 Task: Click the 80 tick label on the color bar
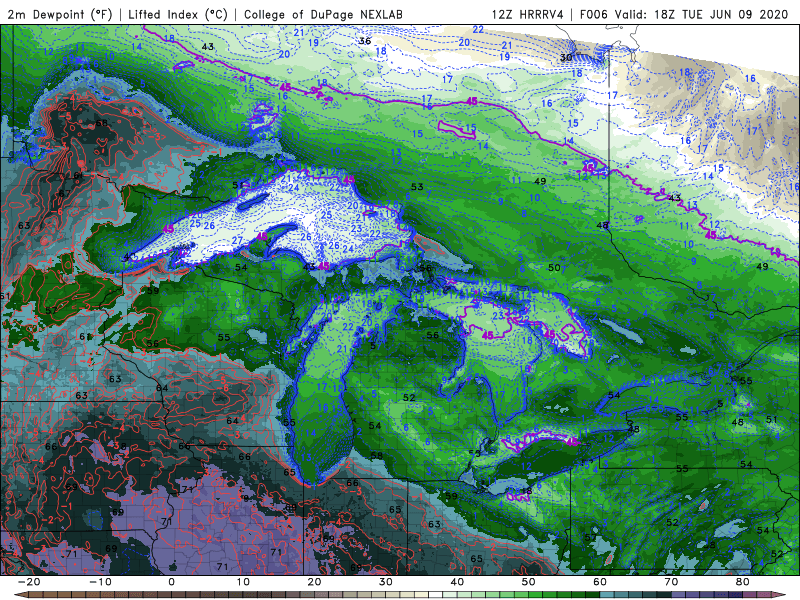pos(743,582)
